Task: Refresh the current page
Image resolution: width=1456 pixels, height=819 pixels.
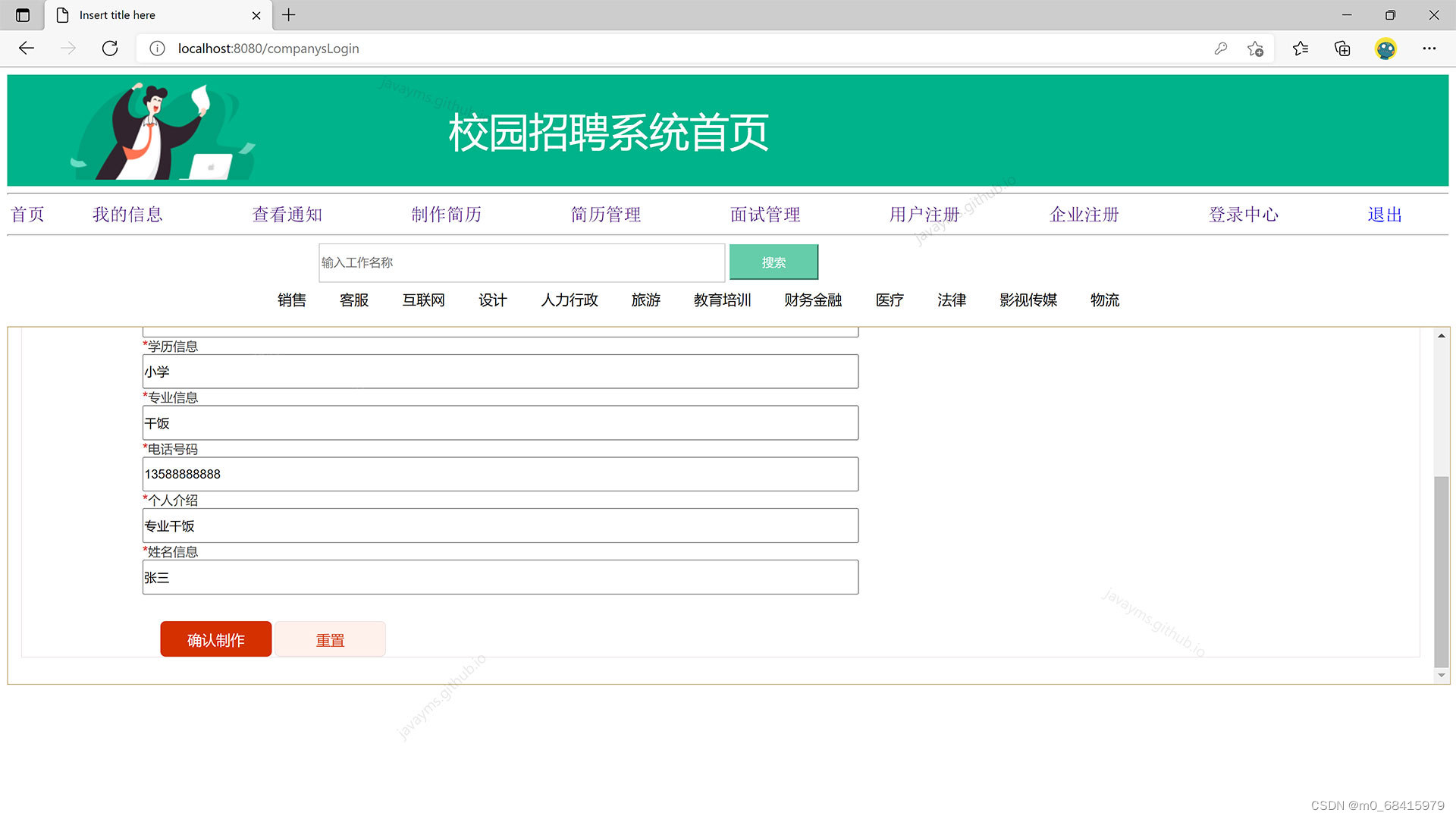Action: point(109,48)
